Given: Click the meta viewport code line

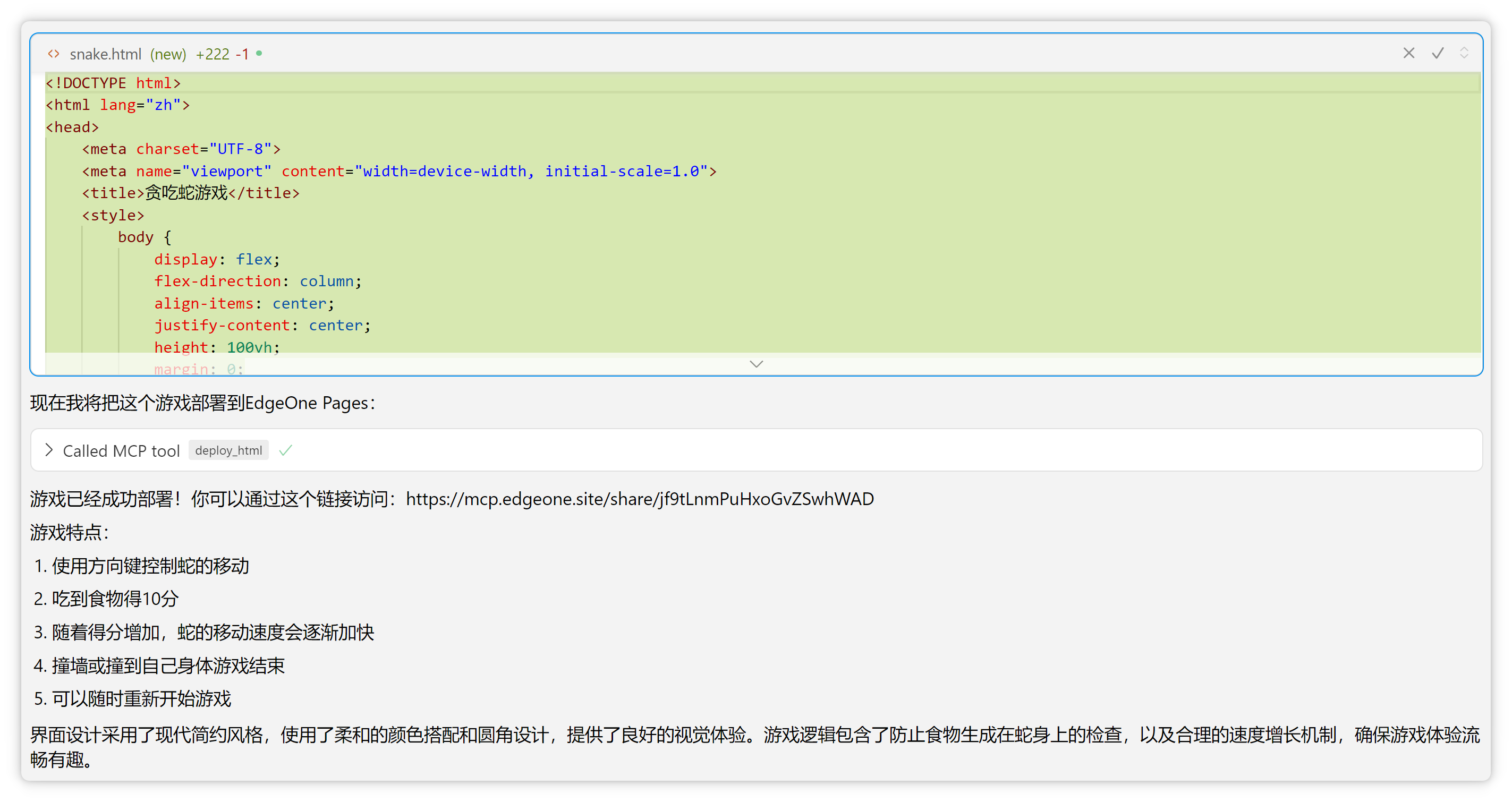Looking at the screenshot, I should 398,172.
